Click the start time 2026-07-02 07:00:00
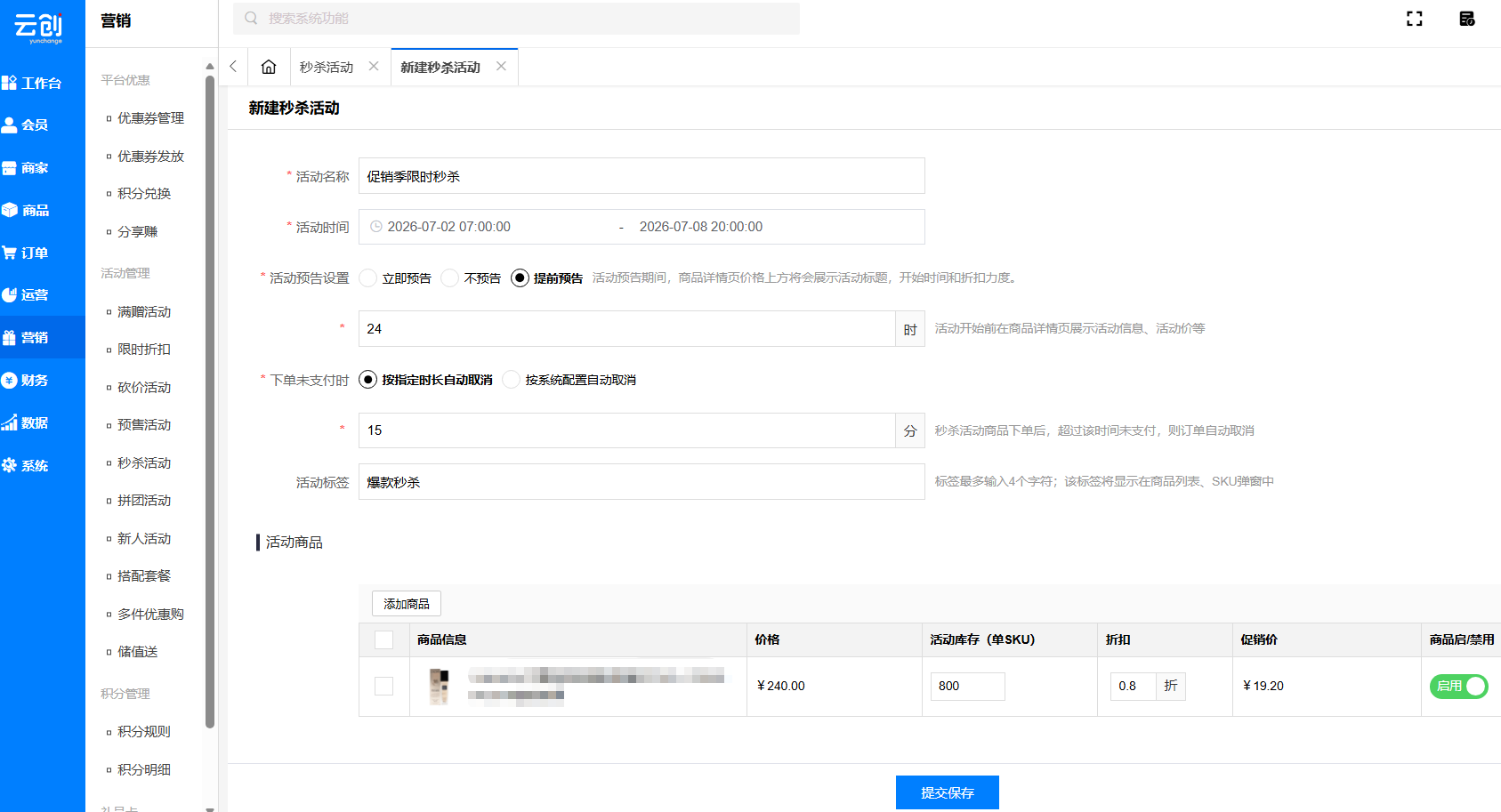The image size is (1501, 812). click(x=449, y=227)
